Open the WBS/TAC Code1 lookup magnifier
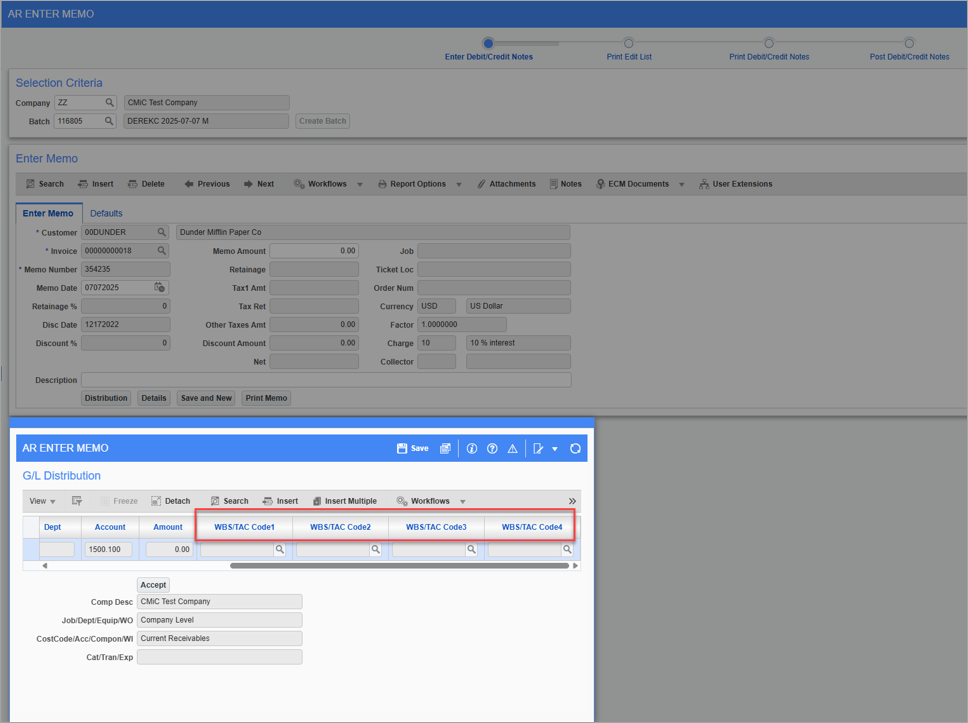The height and width of the screenshot is (723, 968). [x=280, y=550]
